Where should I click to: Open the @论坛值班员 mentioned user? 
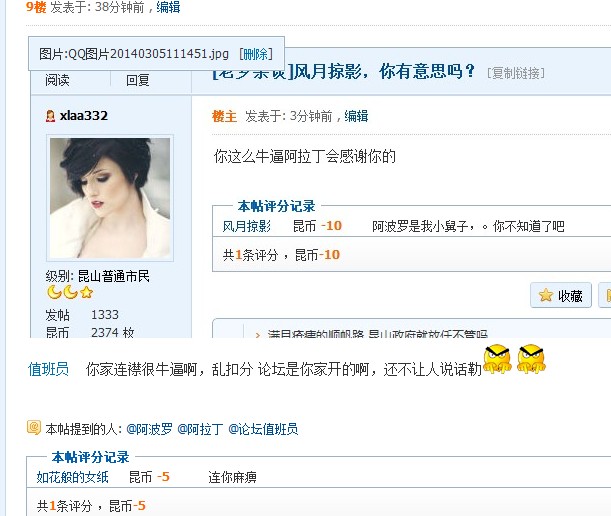[x=263, y=429]
